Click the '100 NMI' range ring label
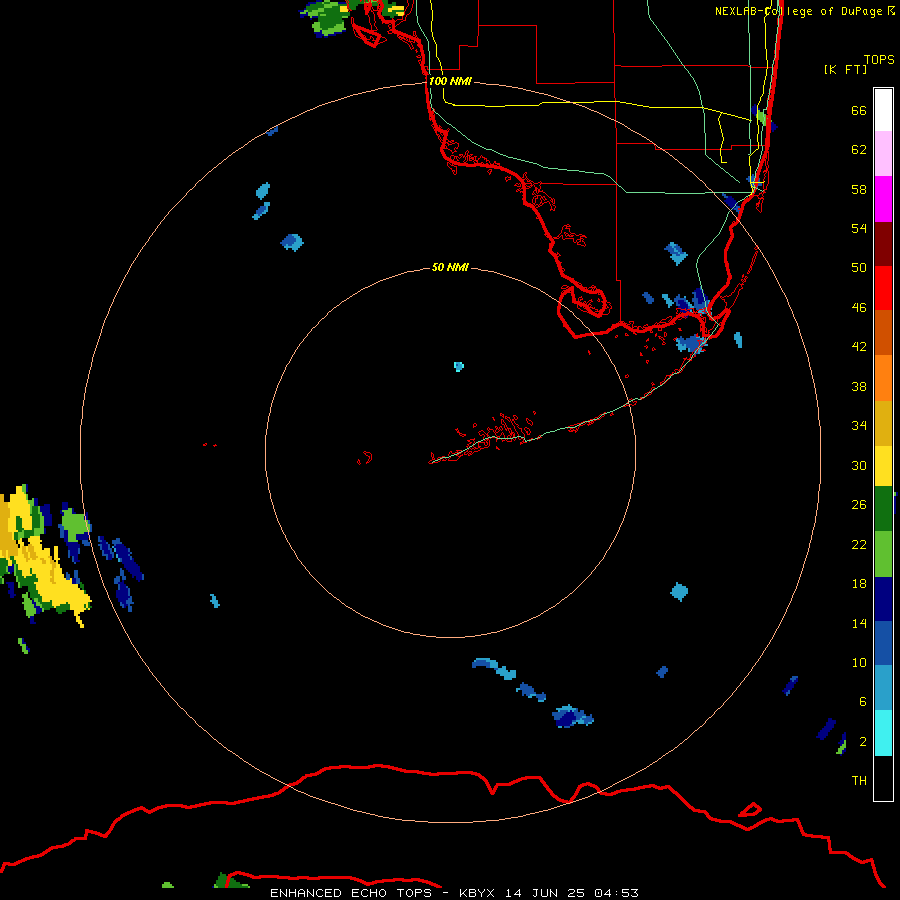The width and height of the screenshot is (900, 900). (x=450, y=81)
